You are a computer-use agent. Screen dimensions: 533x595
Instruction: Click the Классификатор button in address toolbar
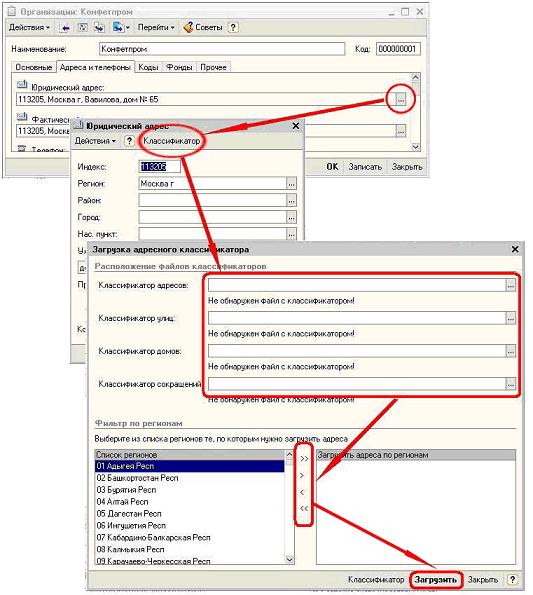(x=171, y=141)
